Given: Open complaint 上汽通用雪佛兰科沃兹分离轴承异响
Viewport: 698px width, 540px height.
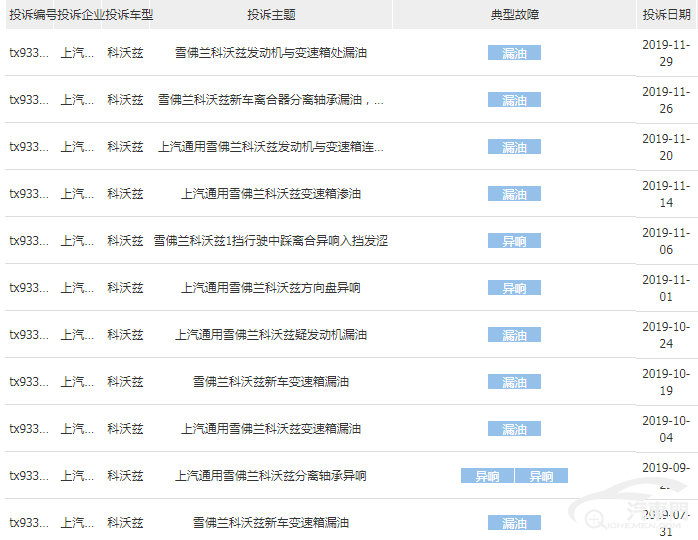Looking at the screenshot, I should 271,476.
